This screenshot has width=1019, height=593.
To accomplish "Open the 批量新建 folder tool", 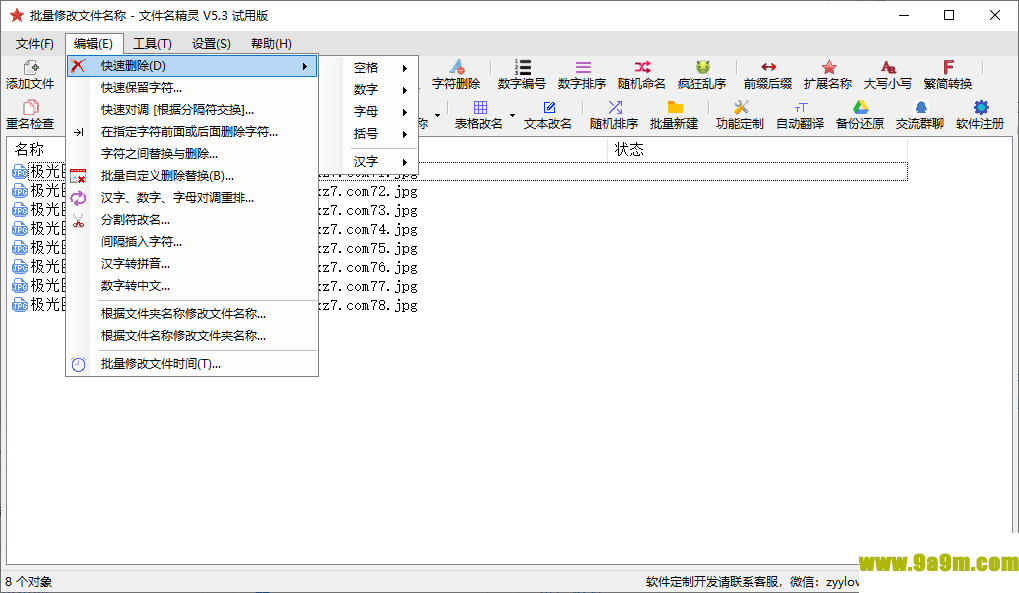I will click(674, 115).
